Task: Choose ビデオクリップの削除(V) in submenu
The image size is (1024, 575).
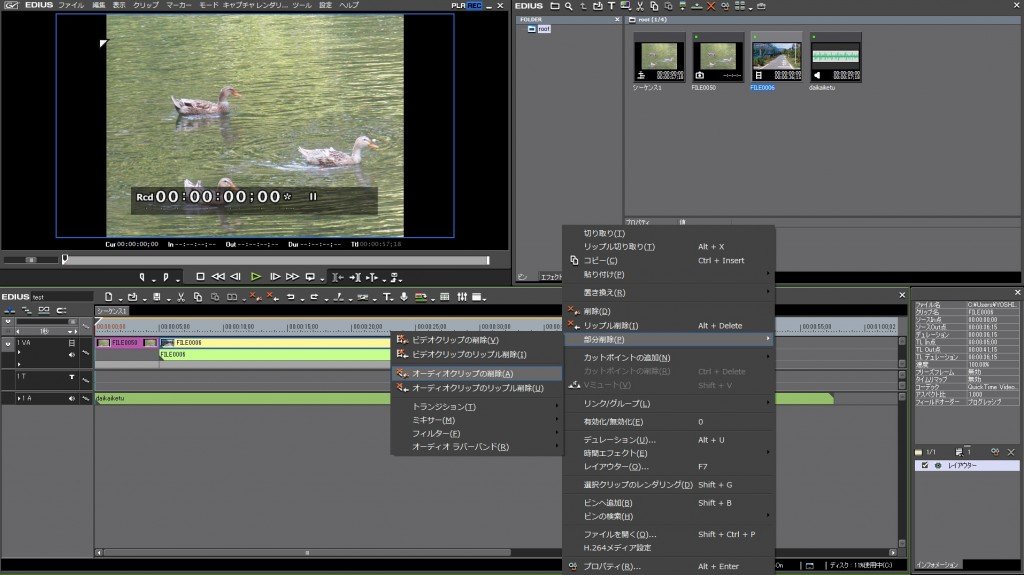Action: click(x=477, y=340)
